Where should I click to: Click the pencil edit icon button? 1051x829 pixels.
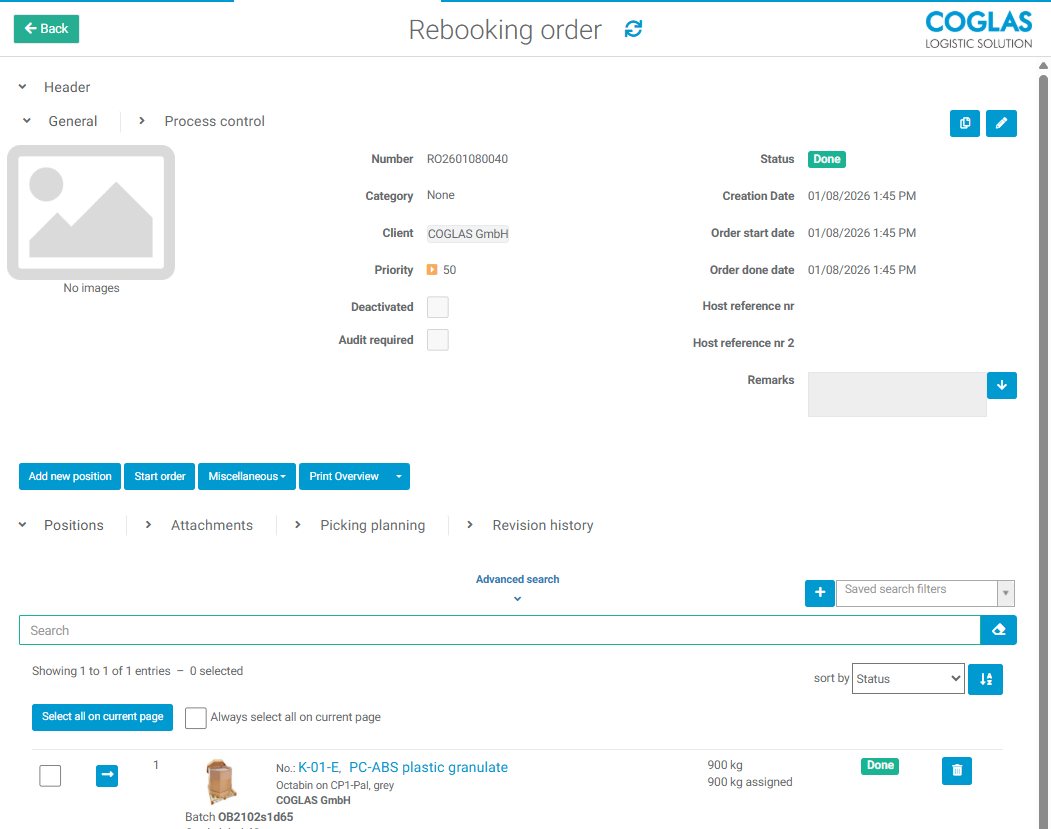tap(1001, 123)
